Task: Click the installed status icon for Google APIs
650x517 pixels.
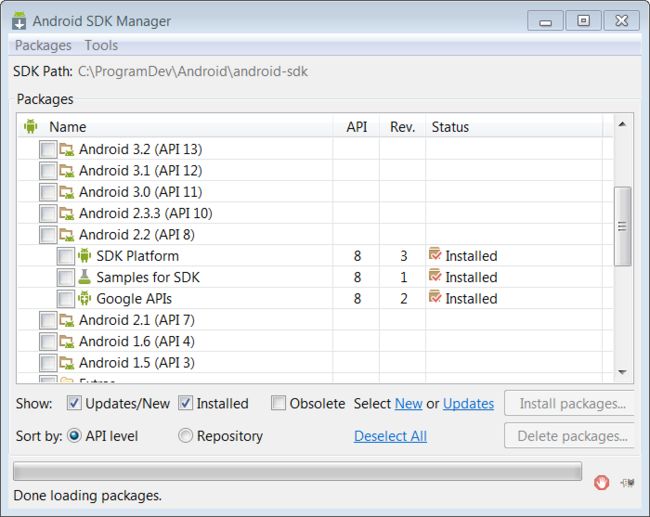Action: (435, 297)
